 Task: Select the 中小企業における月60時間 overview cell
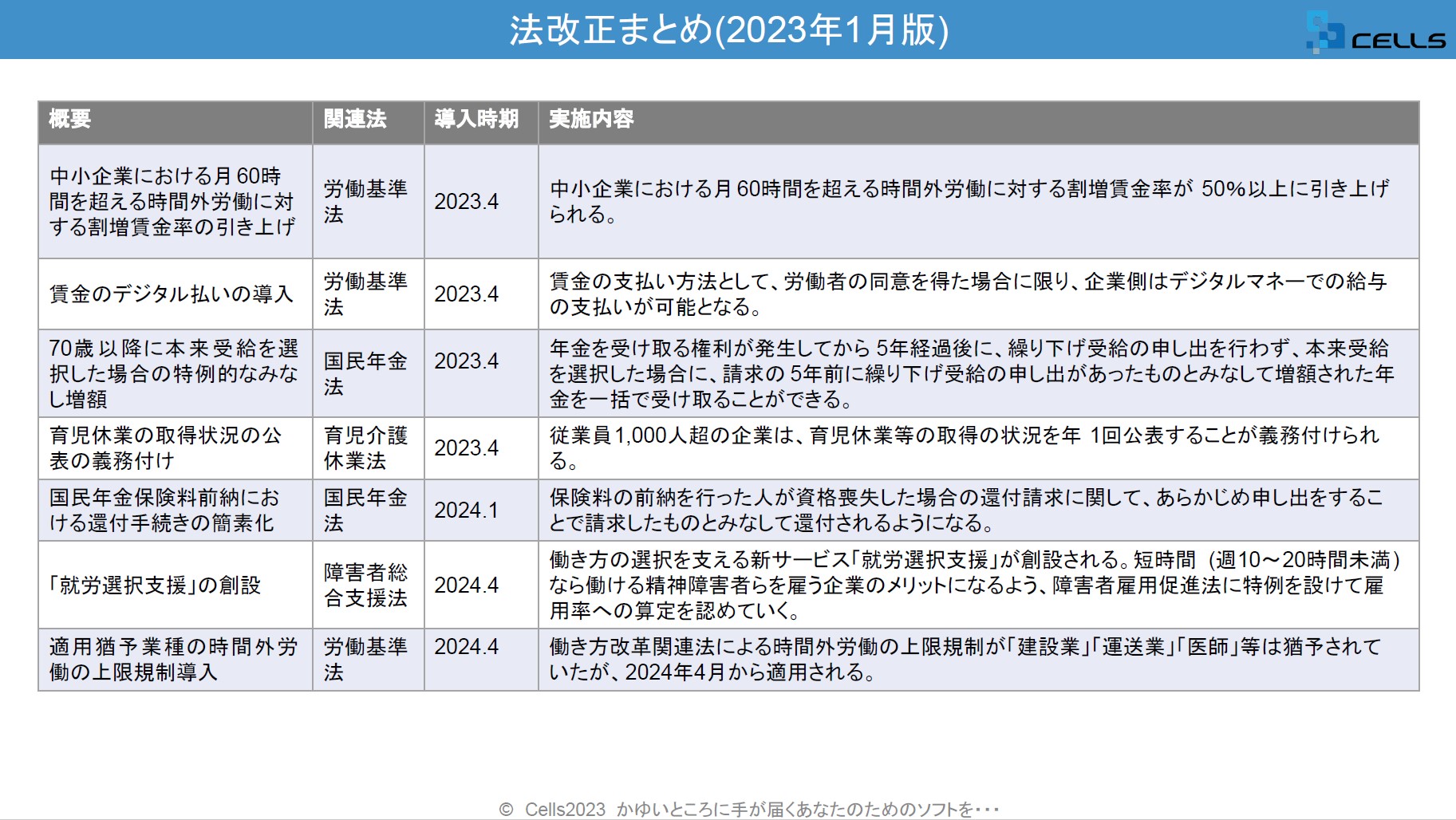click(176, 201)
